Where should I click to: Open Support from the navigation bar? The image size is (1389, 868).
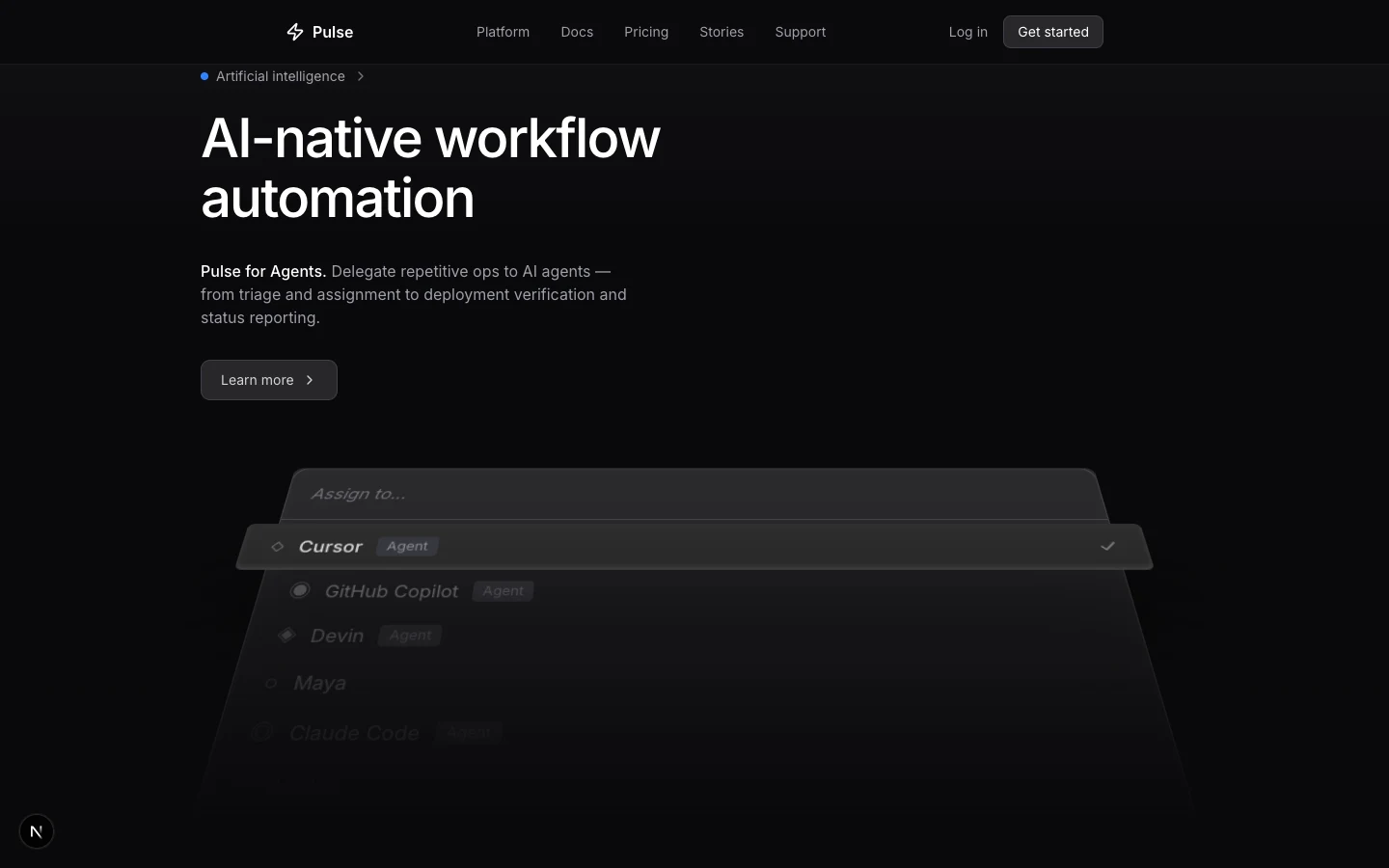tap(801, 32)
